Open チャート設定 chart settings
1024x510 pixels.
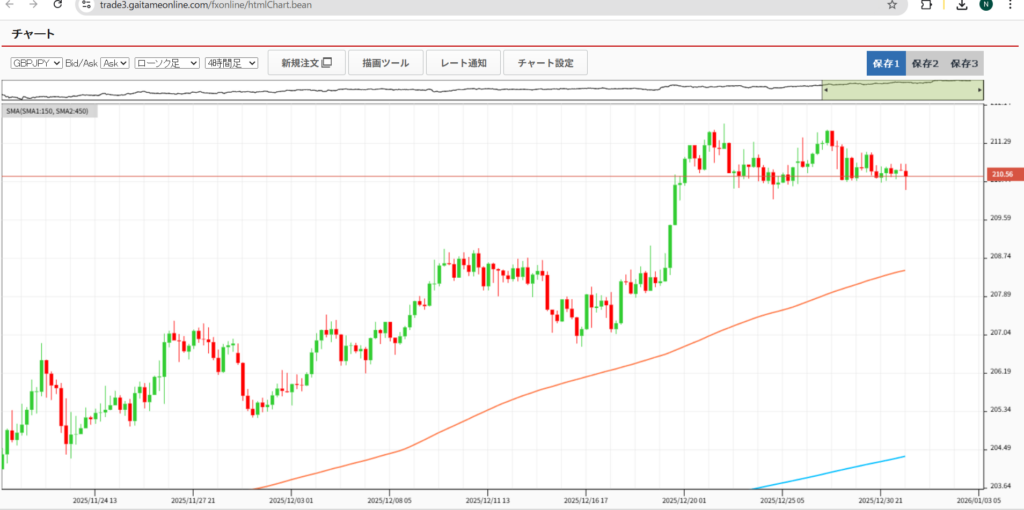(545, 63)
